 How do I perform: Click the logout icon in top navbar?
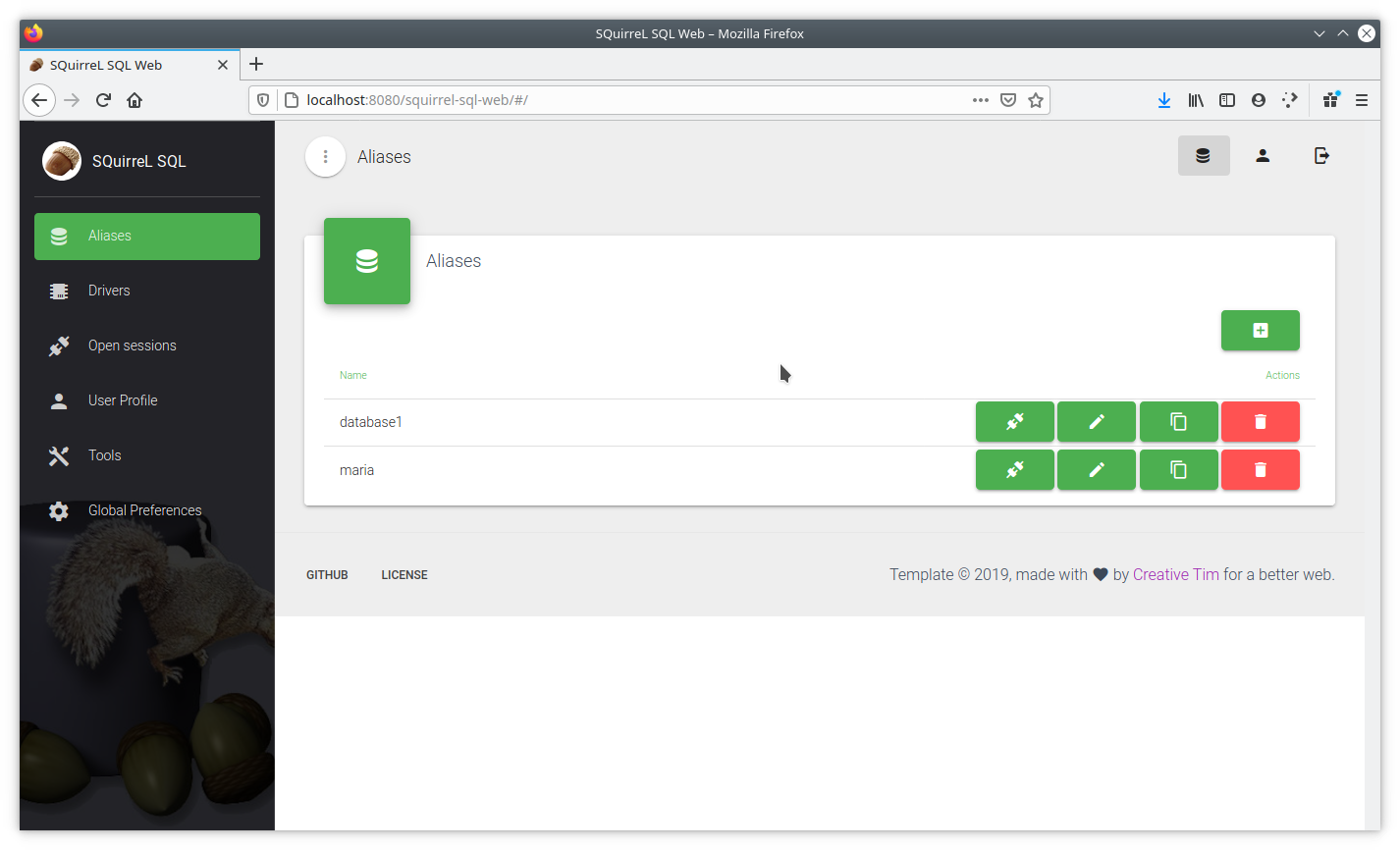pyautogui.click(x=1321, y=156)
